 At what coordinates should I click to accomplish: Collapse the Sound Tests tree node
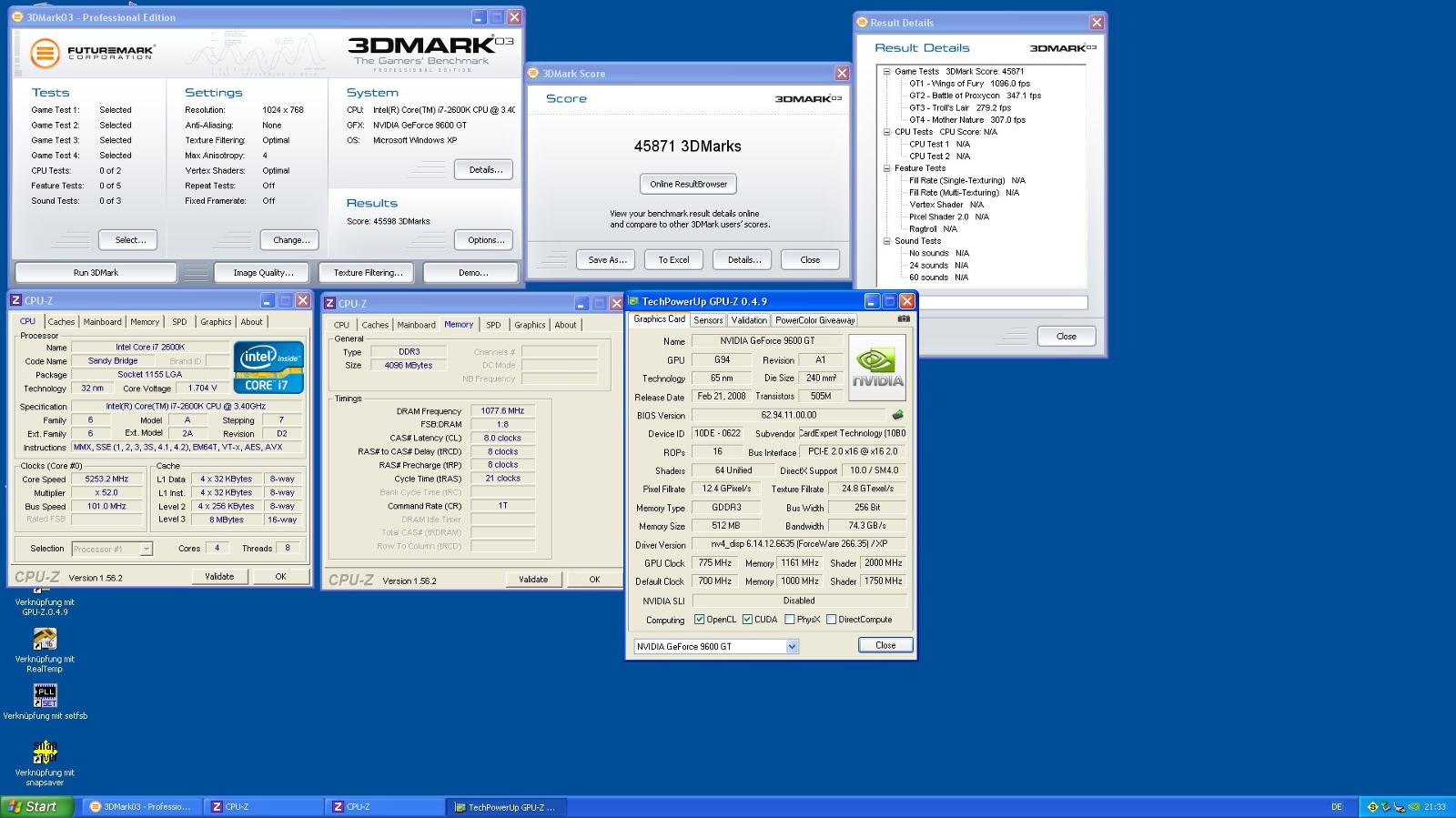886,241
